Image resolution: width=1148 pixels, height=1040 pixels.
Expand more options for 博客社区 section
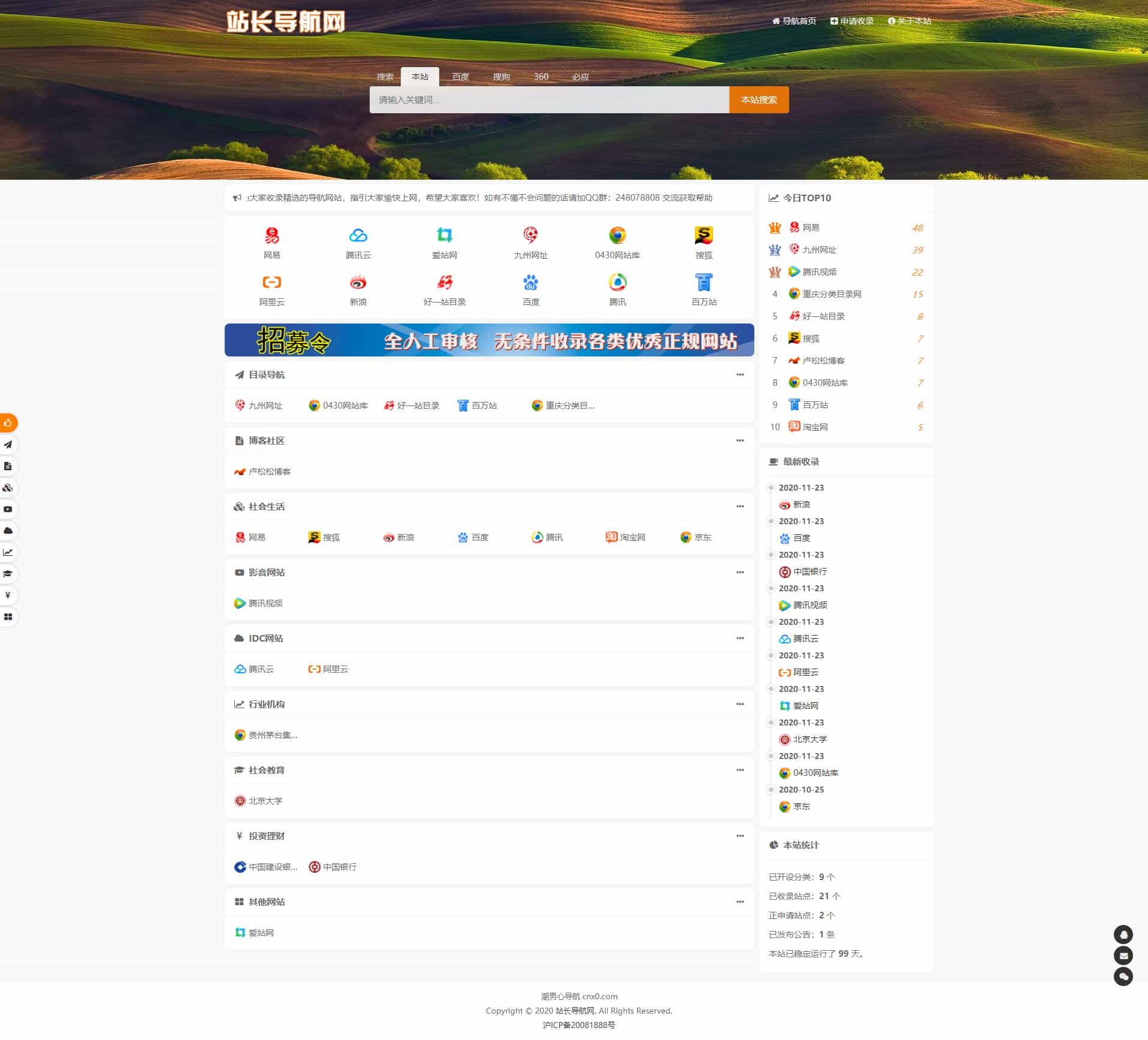(x=740, y=440)
